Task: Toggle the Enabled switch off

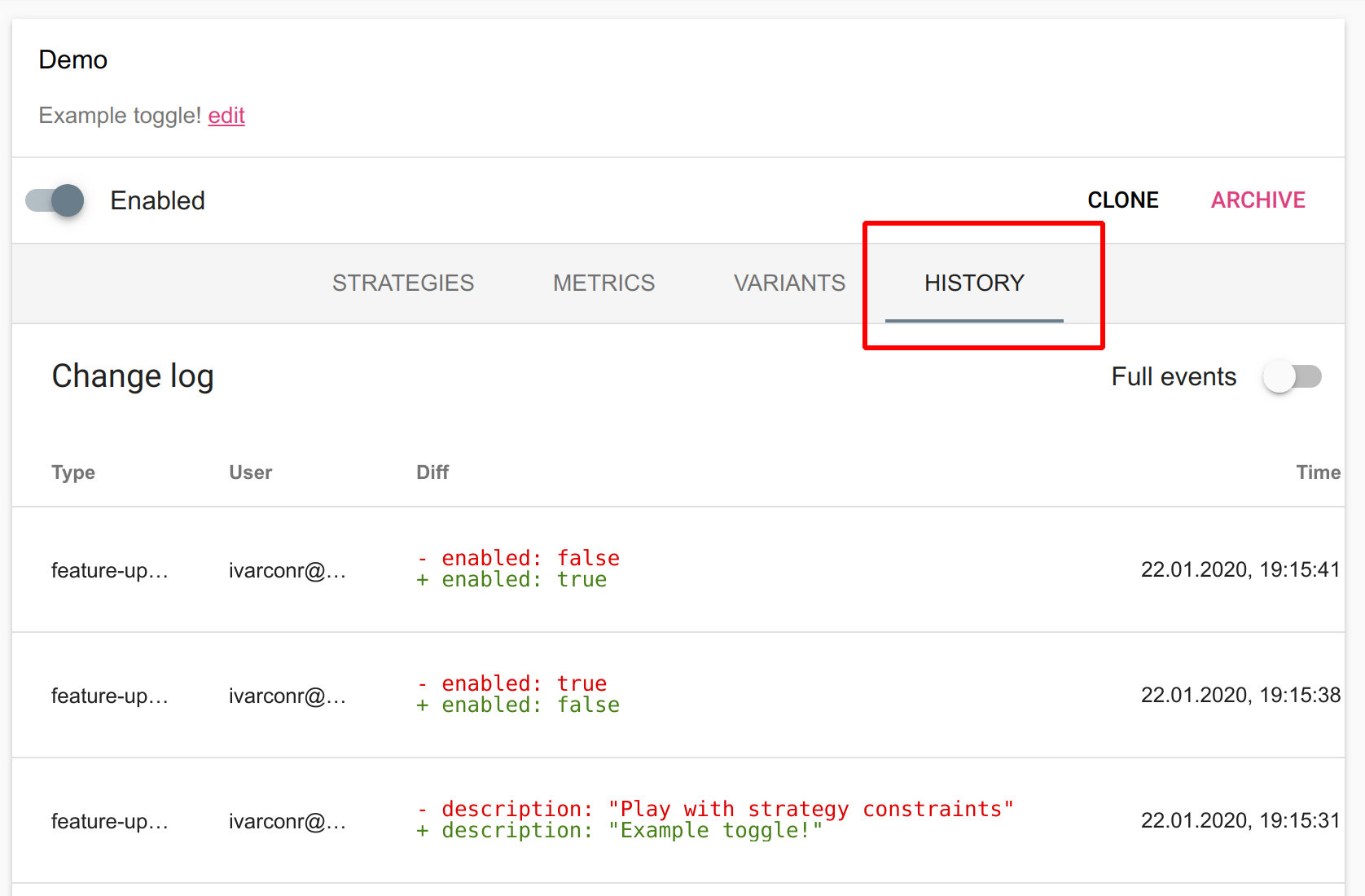Action: (x=55, y=200)
